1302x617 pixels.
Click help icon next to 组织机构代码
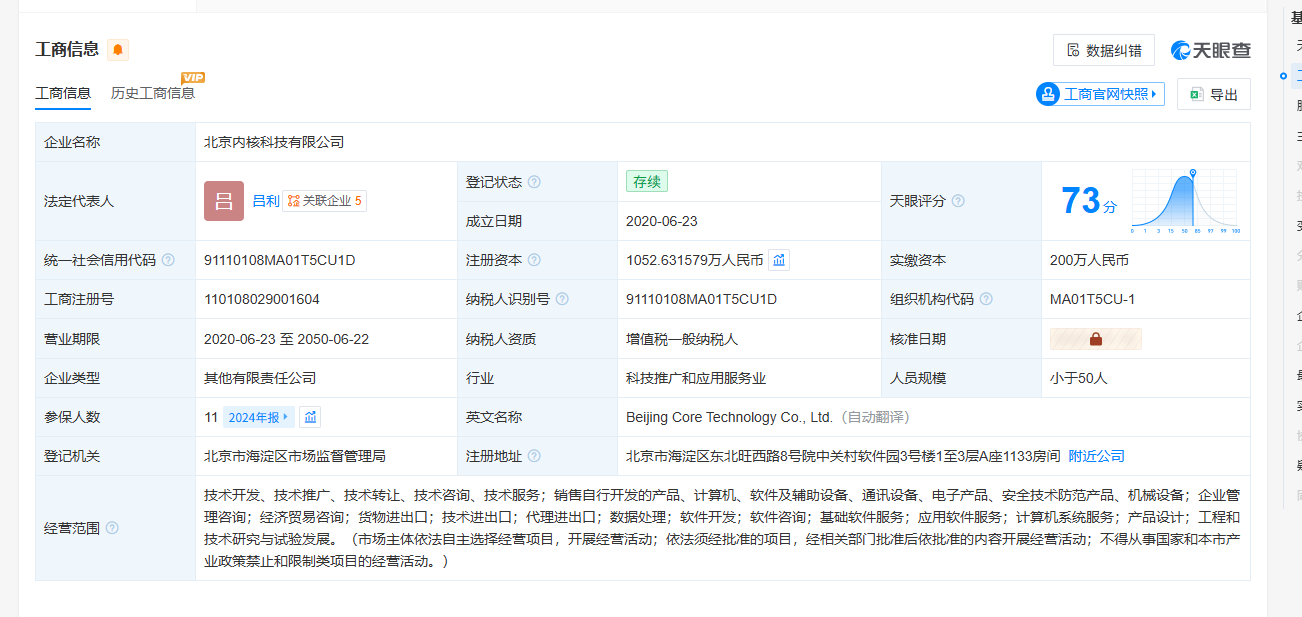pos(986,299)
